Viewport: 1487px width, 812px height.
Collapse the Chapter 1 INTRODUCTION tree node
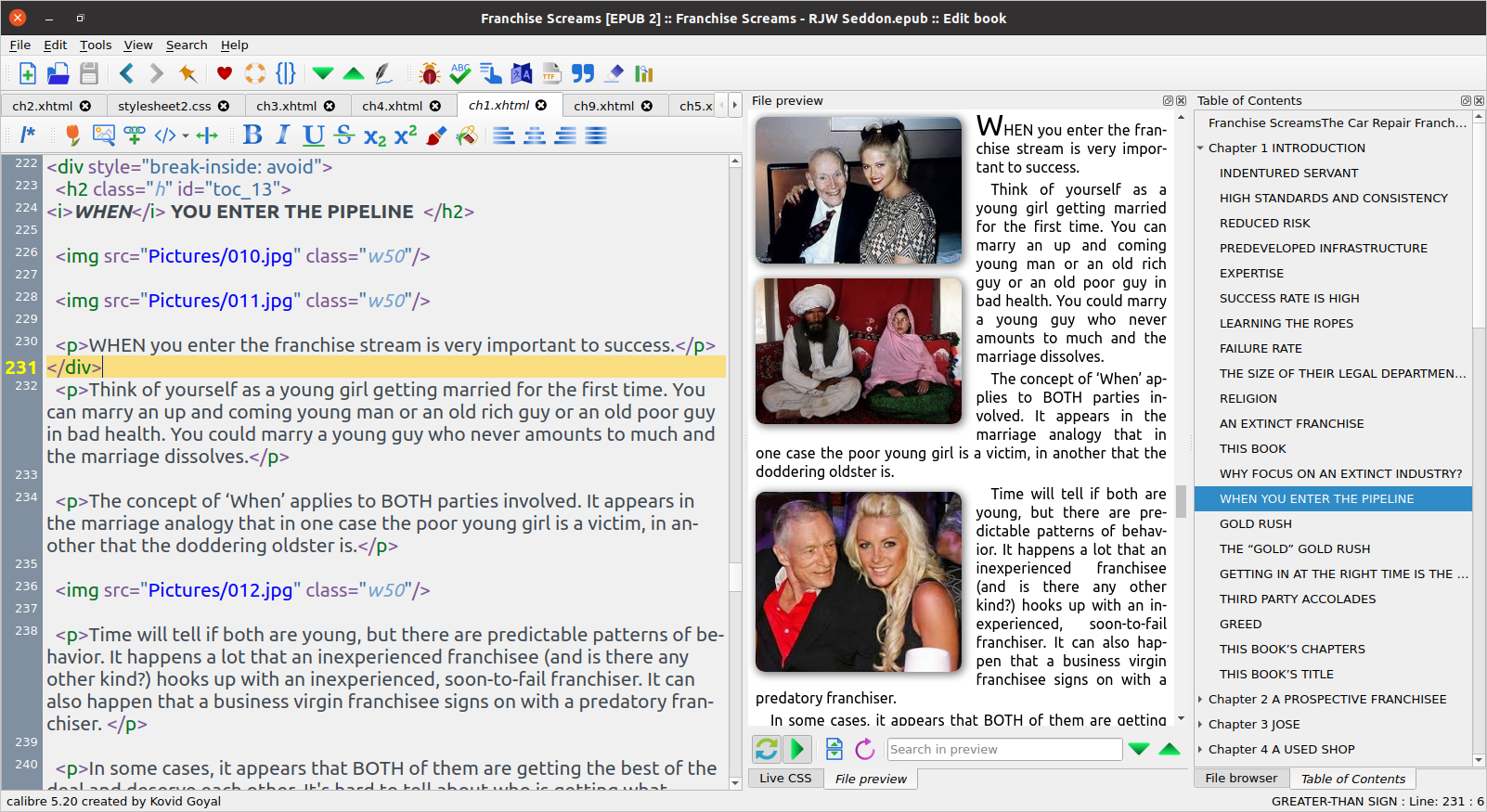[x=1200, y=148]
